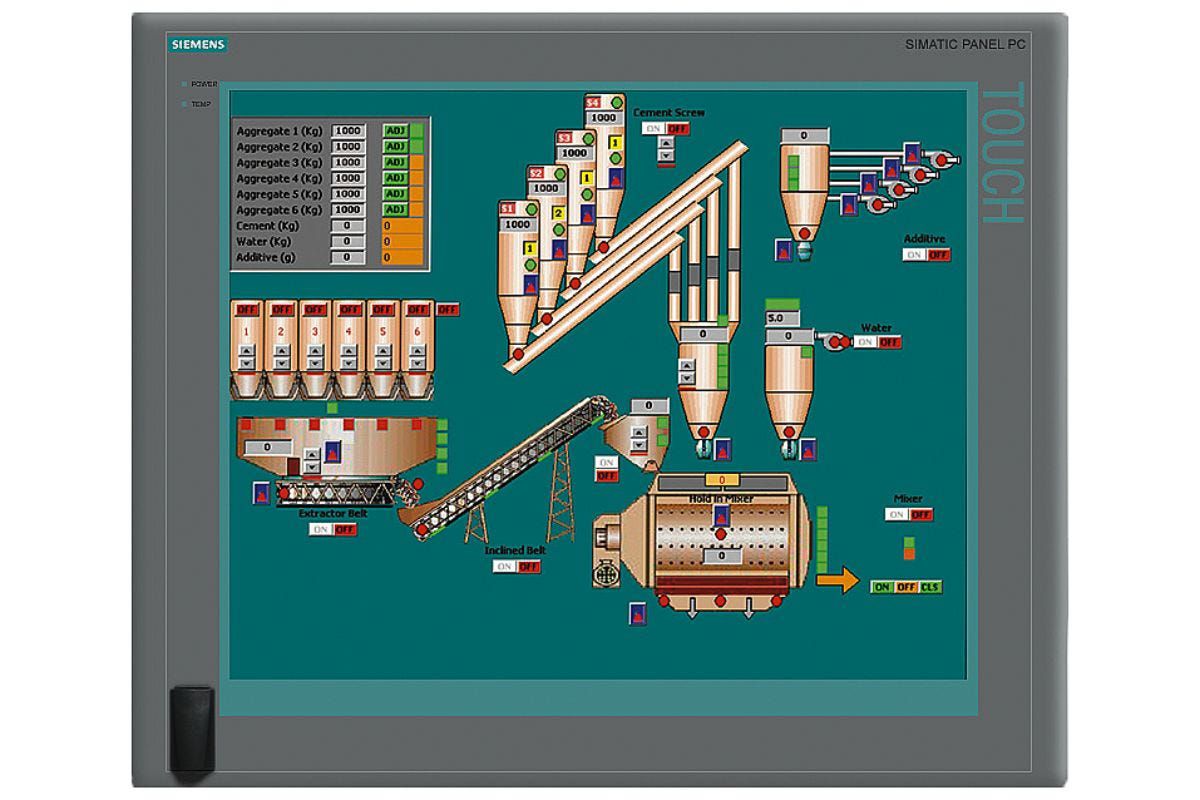Image resolution: width=1200 pixels, height=800 pixels.
Task: Switch the Water pump OFF
Action: click(888, 342)
